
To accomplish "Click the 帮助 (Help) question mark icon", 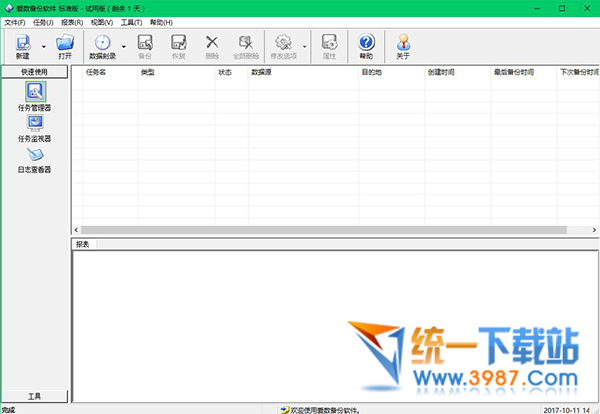I will click(366, 43).
